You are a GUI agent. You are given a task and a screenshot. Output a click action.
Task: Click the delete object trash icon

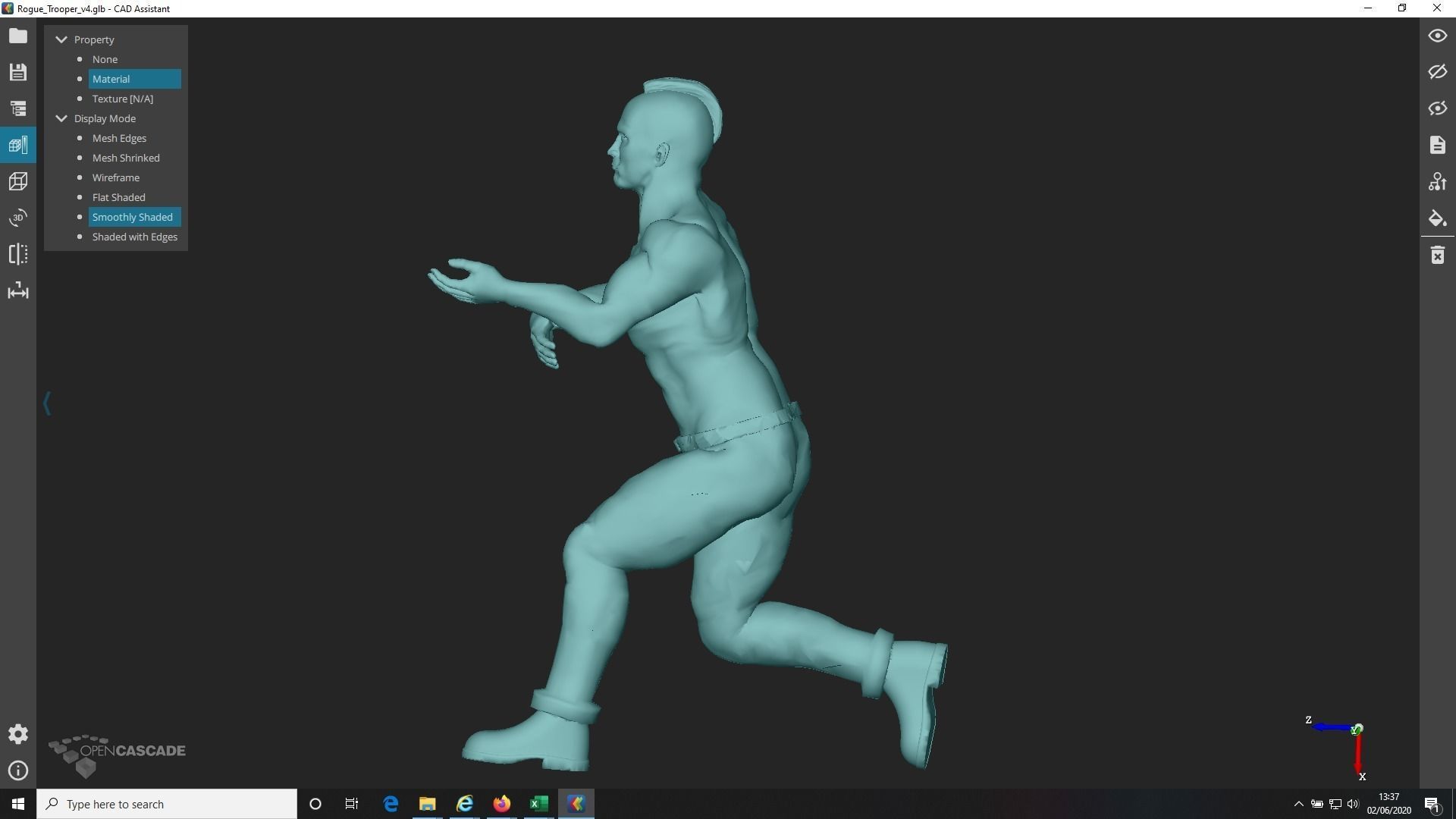coord(1437,256)
